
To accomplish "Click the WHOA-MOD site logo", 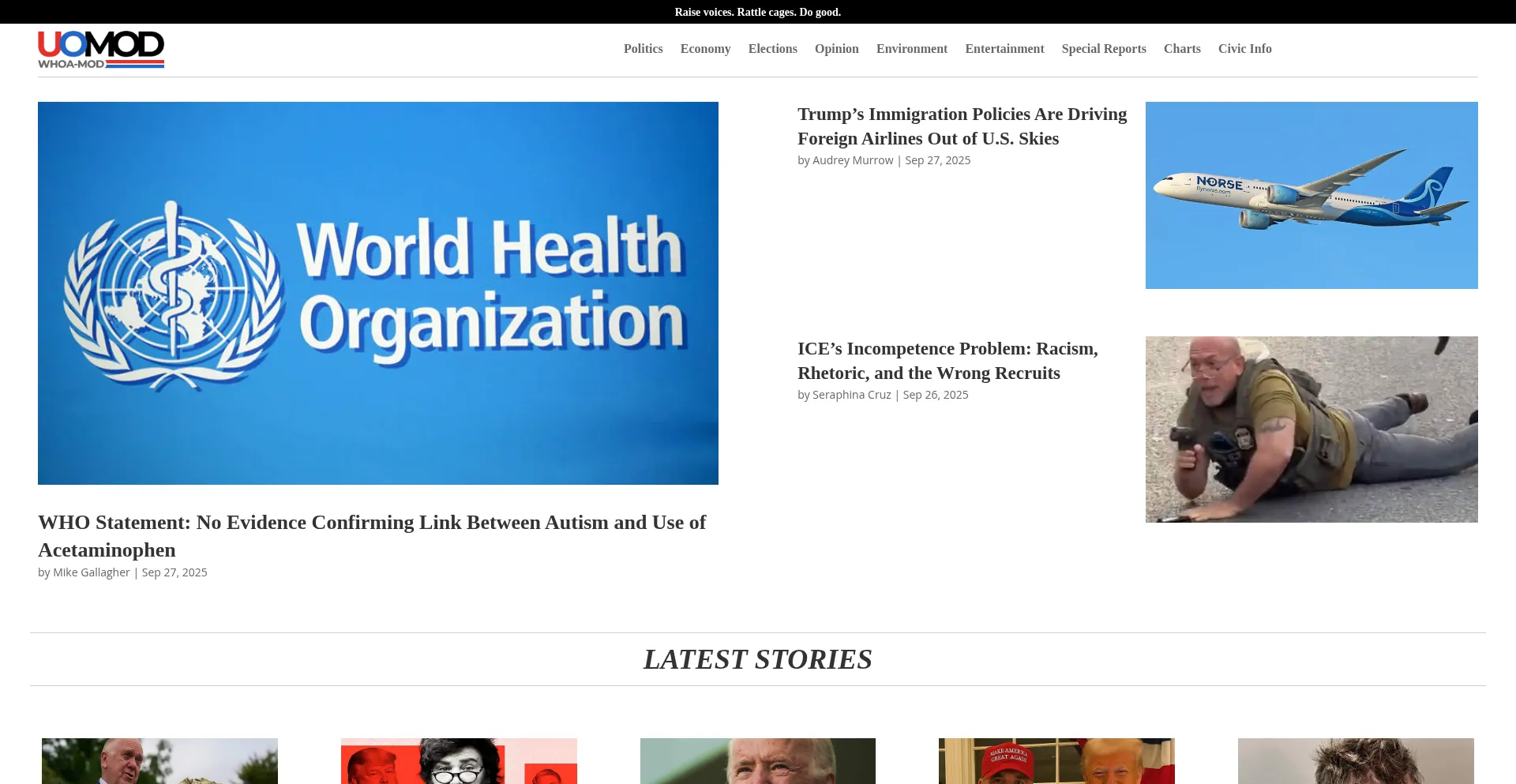I will [101, 50].
